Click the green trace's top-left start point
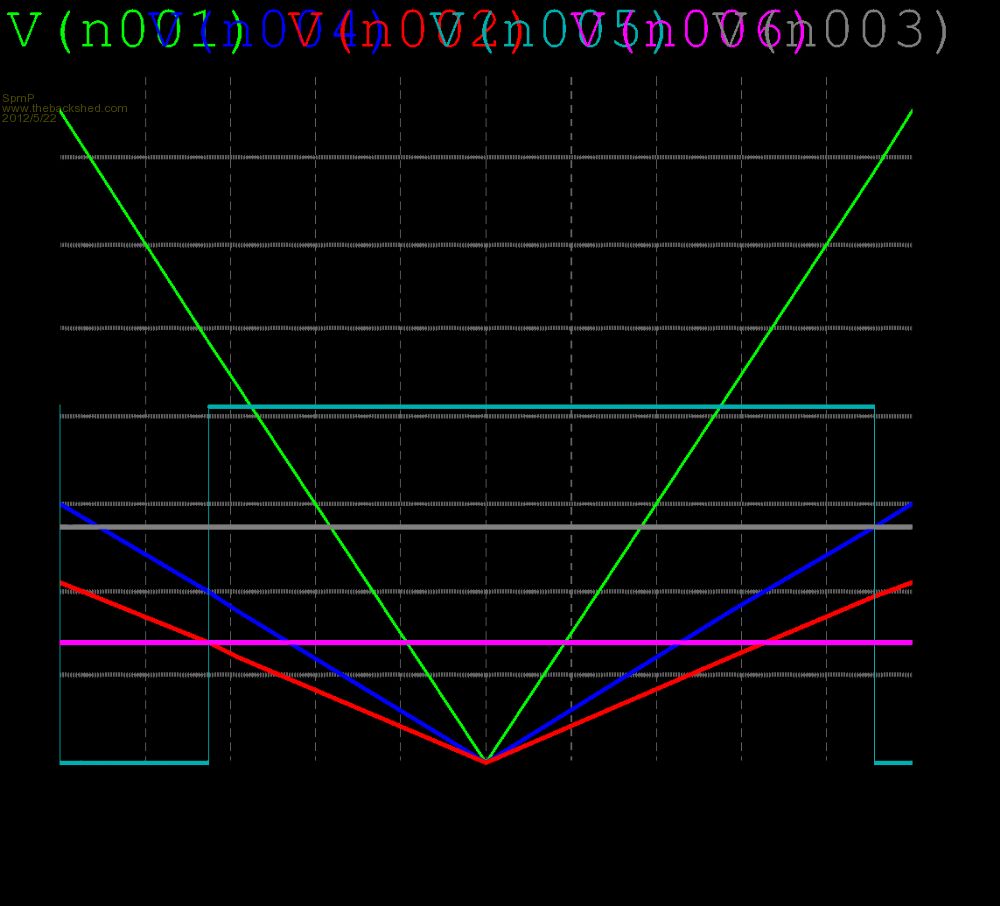This screenshot has height=906, width=1000. [61, 111]
